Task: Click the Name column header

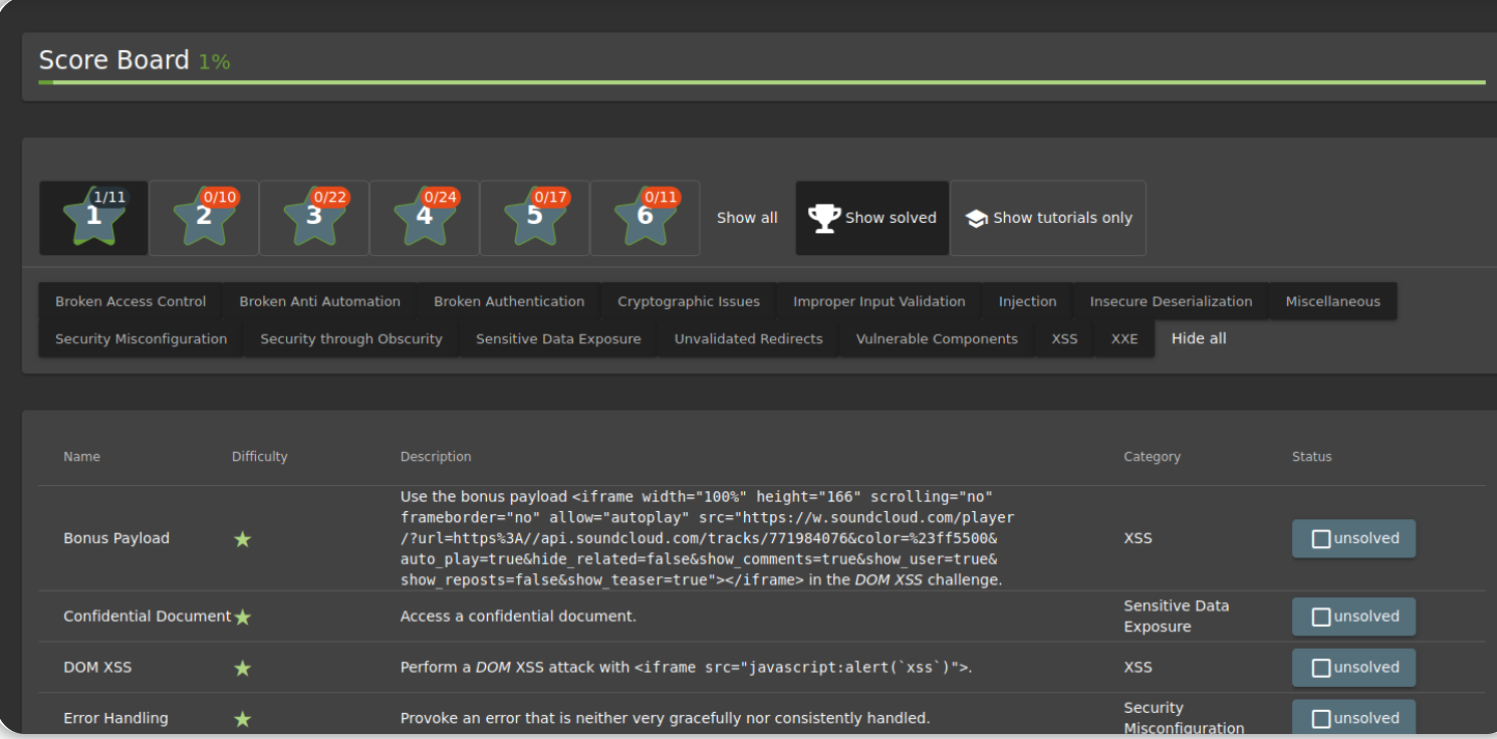Action: [x=82, y=456]
